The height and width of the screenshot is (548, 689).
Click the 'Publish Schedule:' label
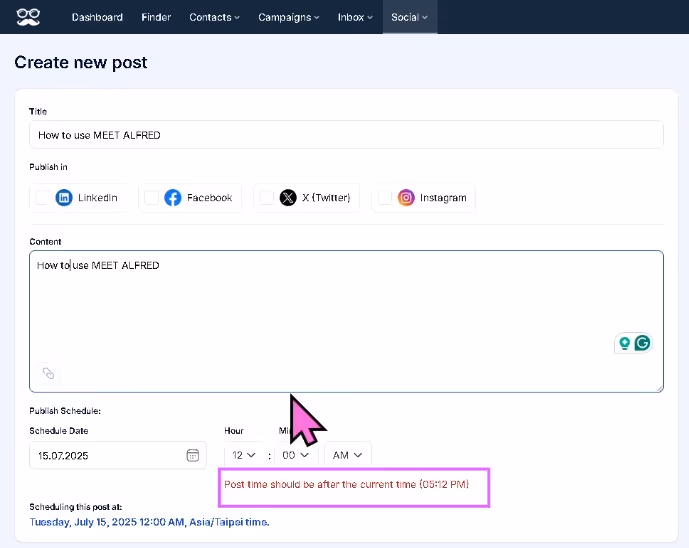65,411
